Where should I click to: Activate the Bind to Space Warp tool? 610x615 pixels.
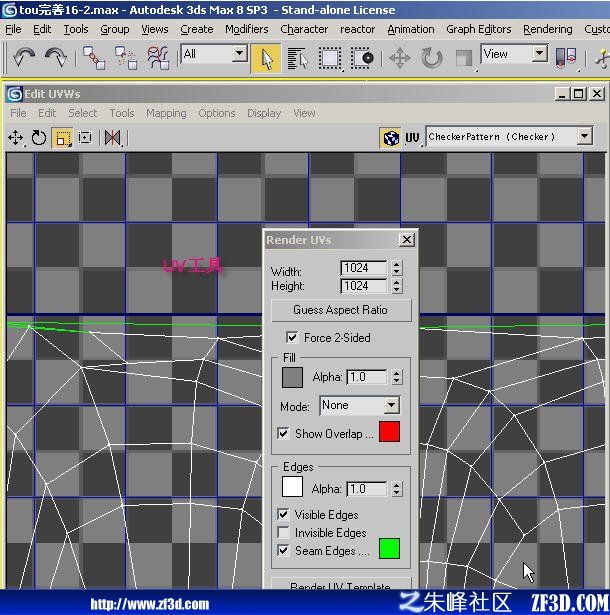[158, 58]
